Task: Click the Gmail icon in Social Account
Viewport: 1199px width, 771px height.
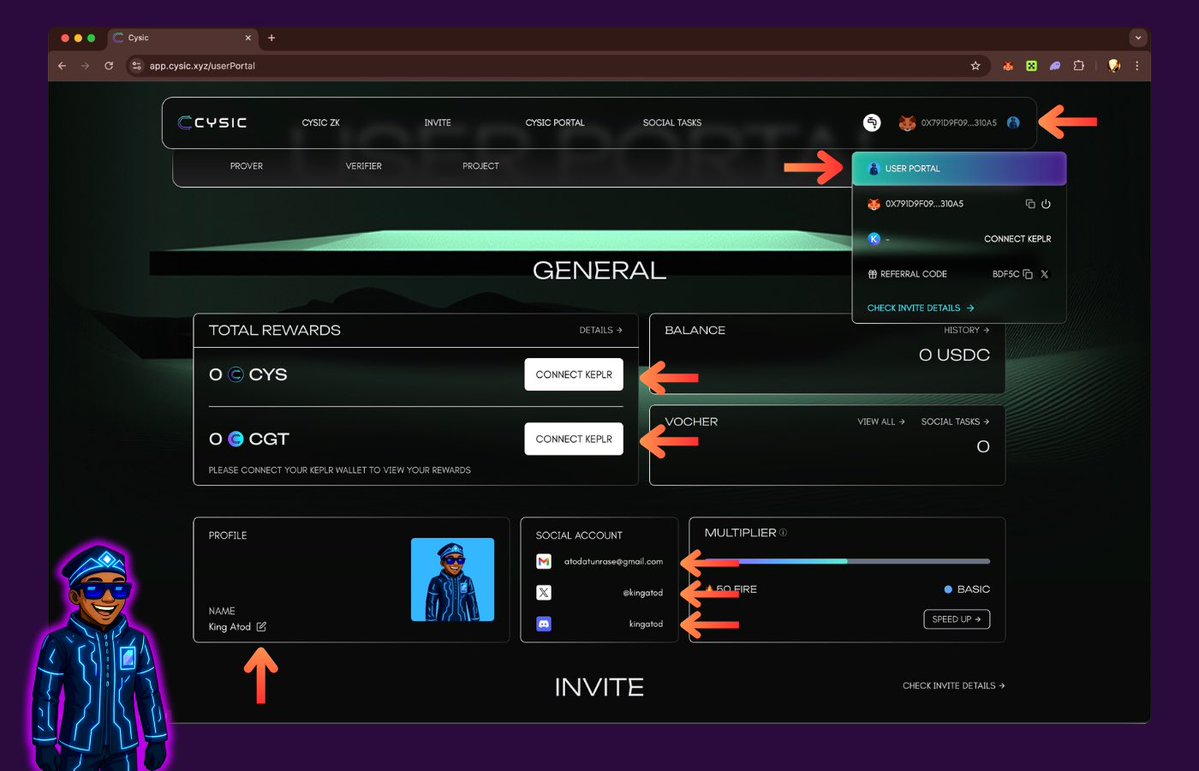Action: click(x=544, y=561)
